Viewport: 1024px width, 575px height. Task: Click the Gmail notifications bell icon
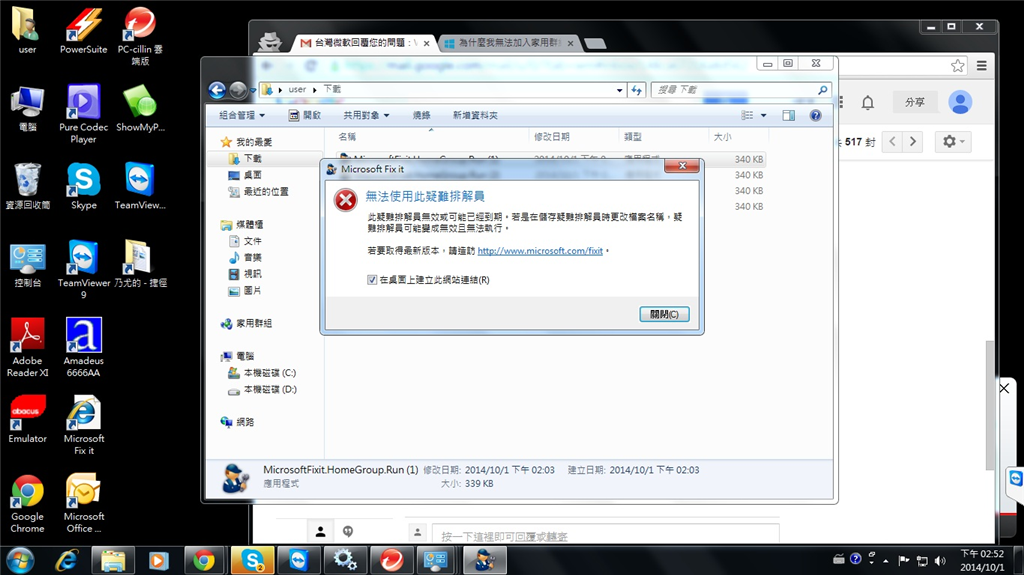[867, 103]
